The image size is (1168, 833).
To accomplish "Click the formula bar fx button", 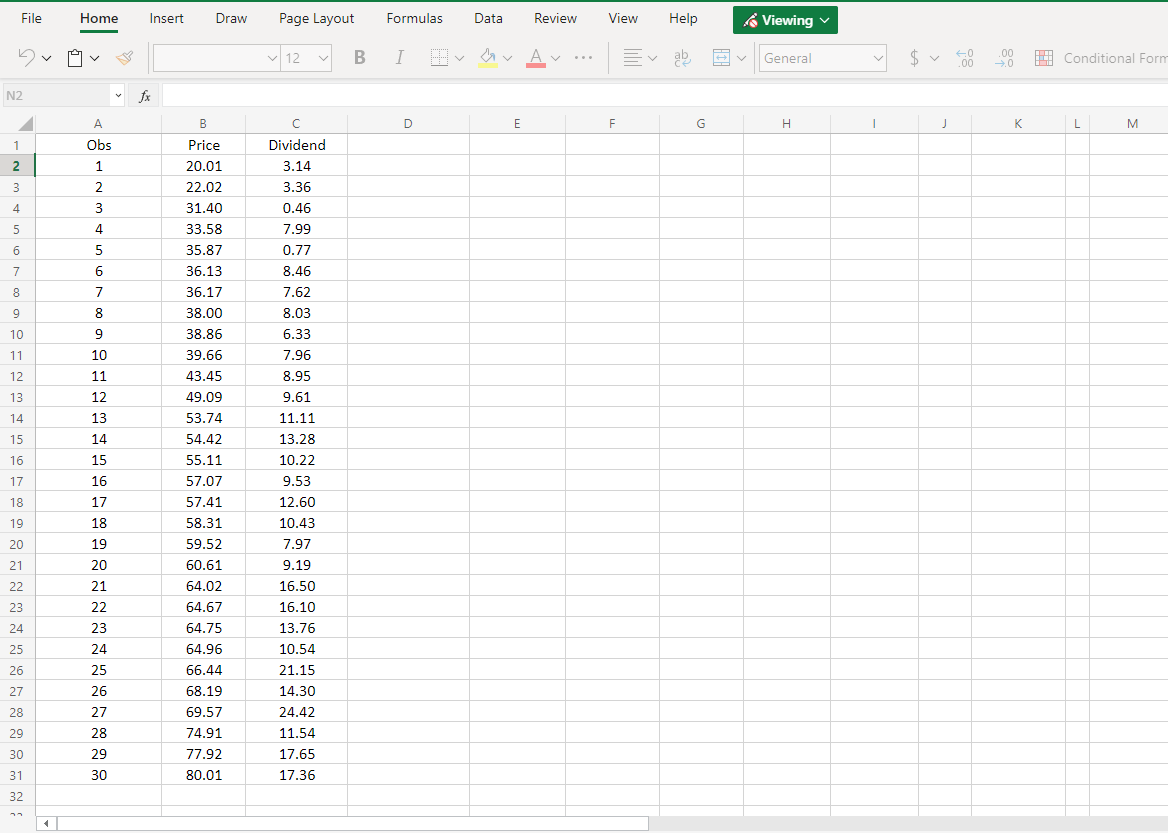I will click(x=144, y=95).
